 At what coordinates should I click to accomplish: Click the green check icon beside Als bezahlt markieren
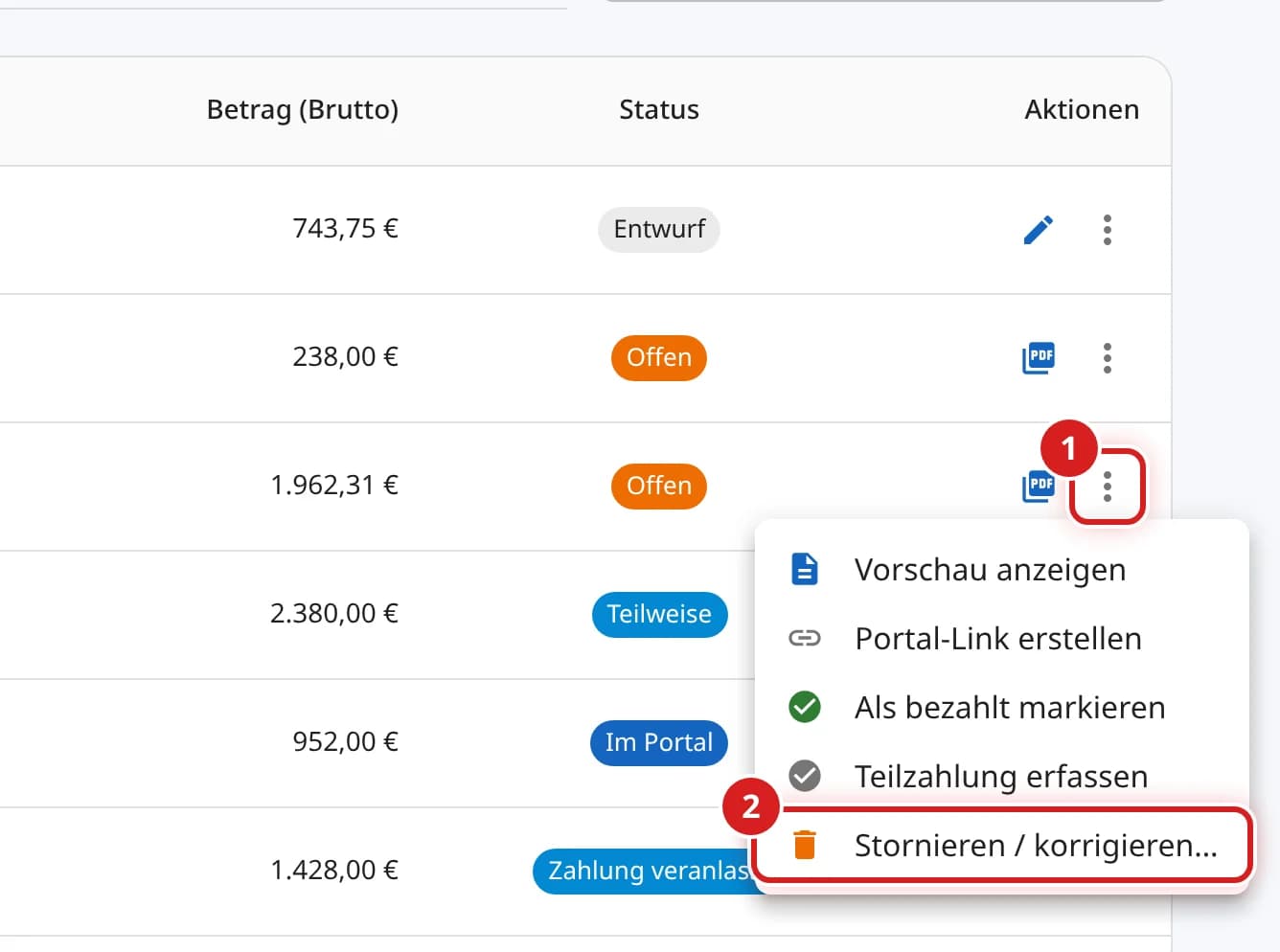pyautogui.click(x=805, y=708)
